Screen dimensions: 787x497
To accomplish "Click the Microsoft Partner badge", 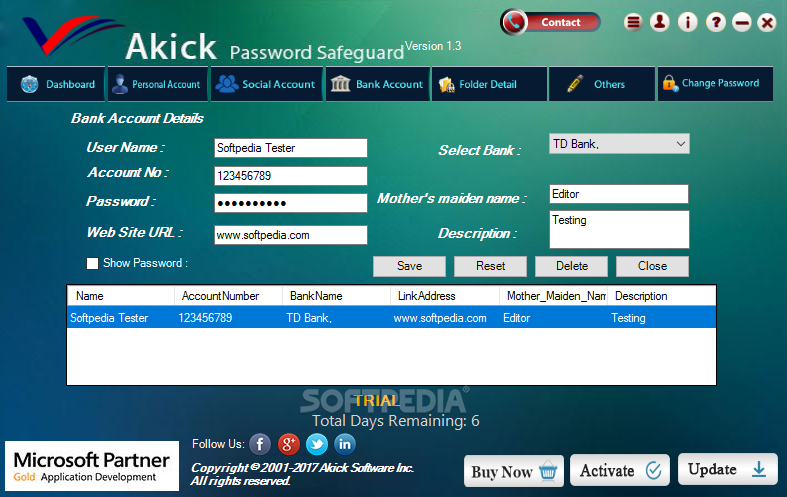I will pyautogui.click(x=92, y=466).
